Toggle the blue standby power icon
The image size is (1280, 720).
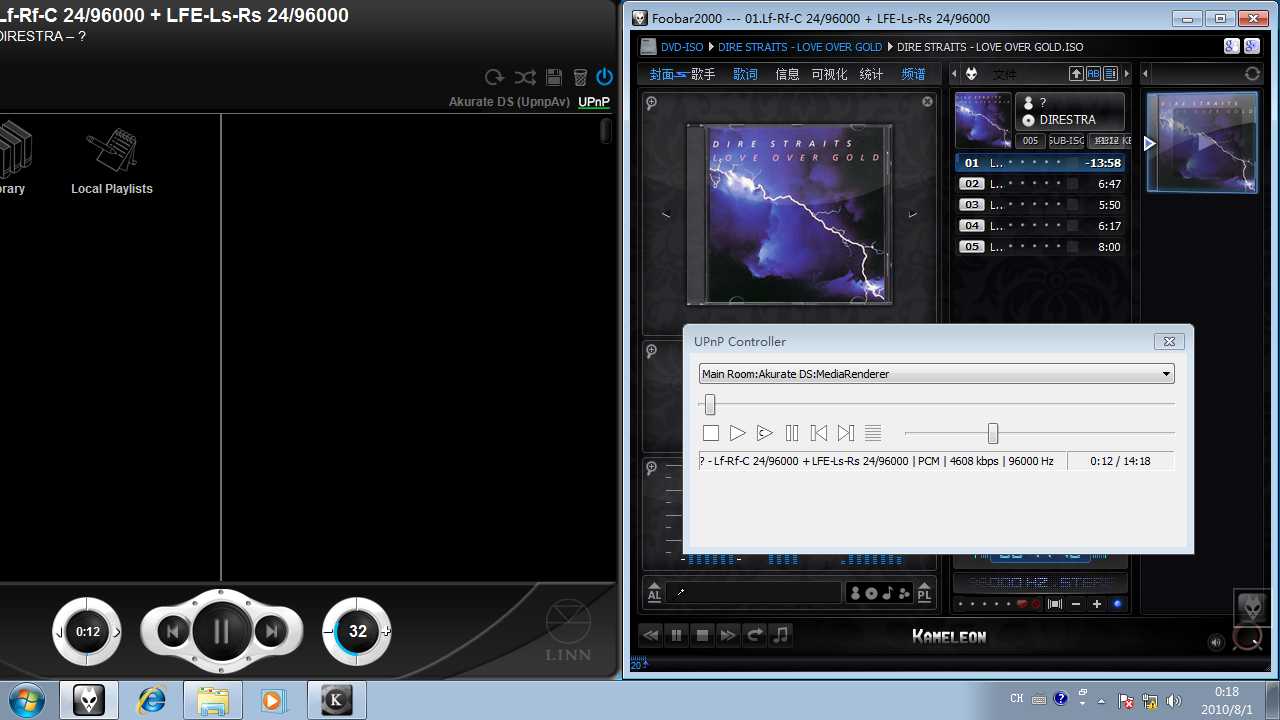(x=604, y=77)
